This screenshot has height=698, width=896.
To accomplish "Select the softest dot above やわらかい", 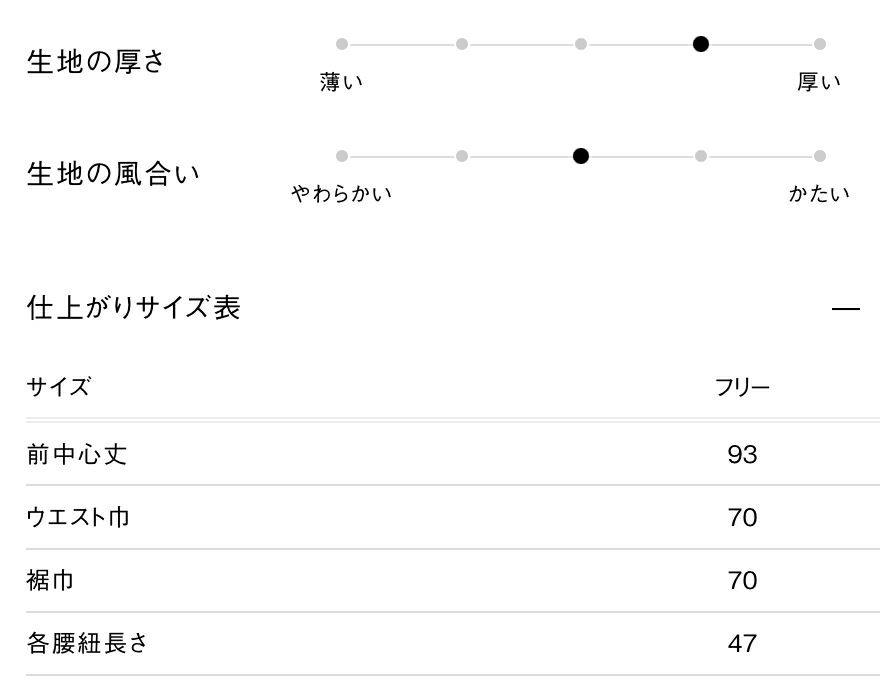I will (342, 156).
